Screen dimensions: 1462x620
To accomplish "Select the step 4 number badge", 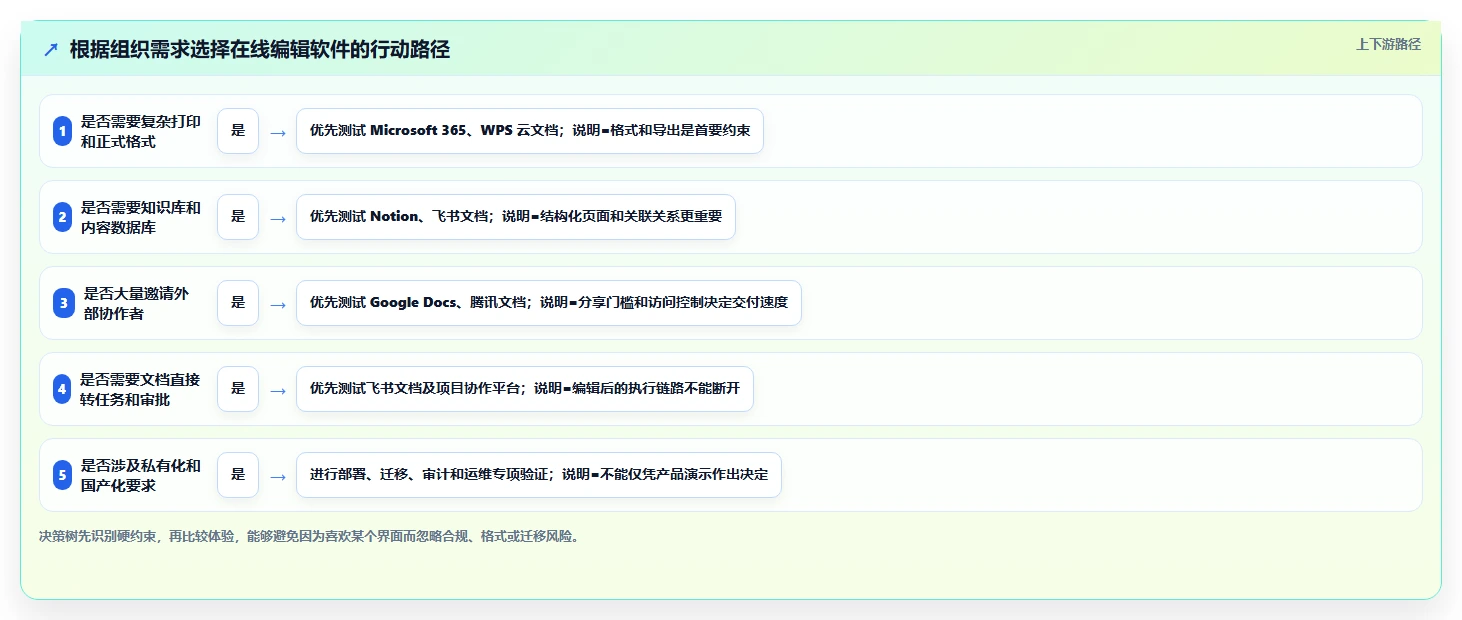I will click(x=62, y=389).
